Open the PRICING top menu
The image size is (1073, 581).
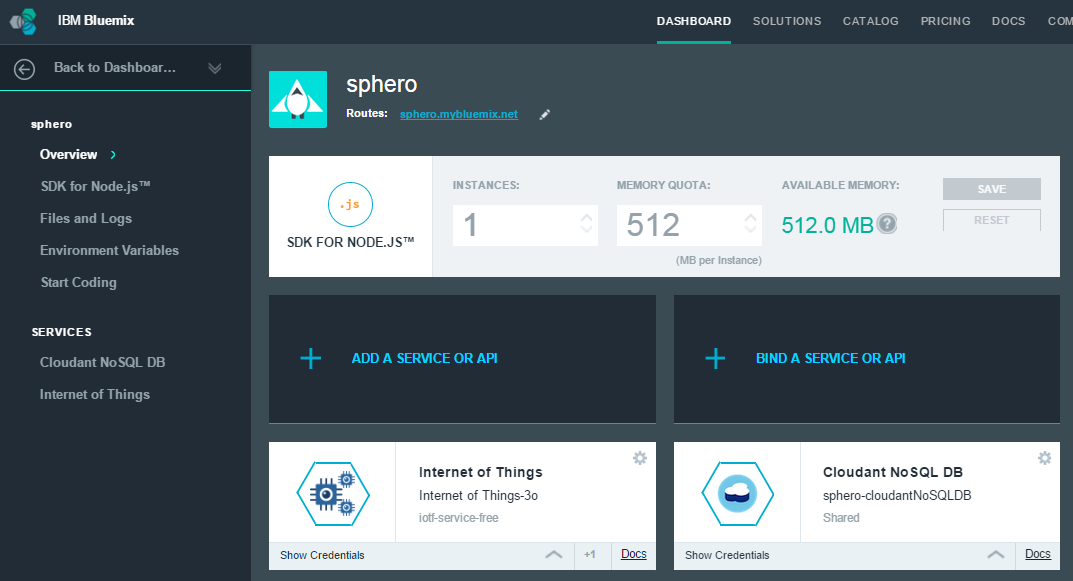(x=945, y=21)
